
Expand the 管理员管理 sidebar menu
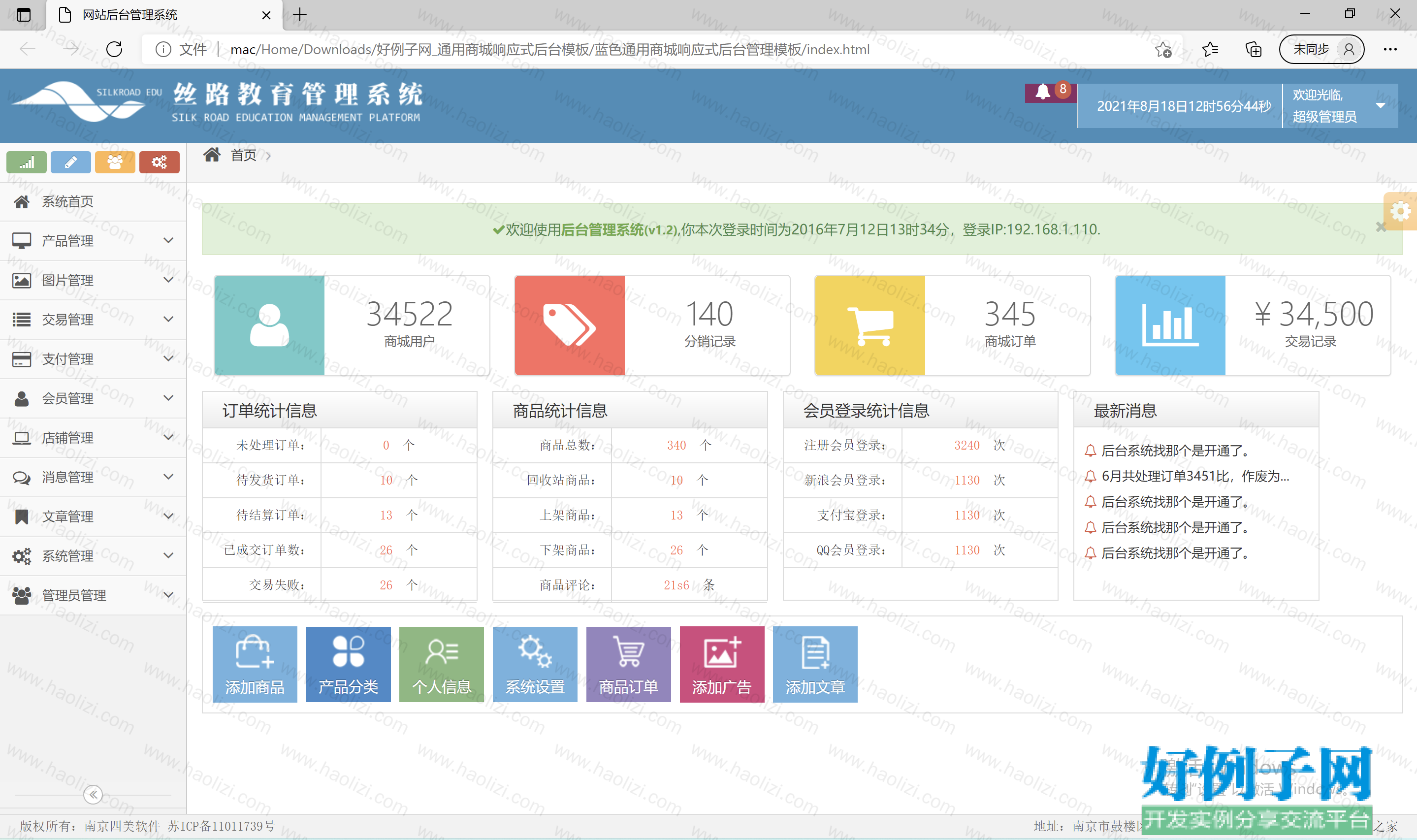click(93, 595)
